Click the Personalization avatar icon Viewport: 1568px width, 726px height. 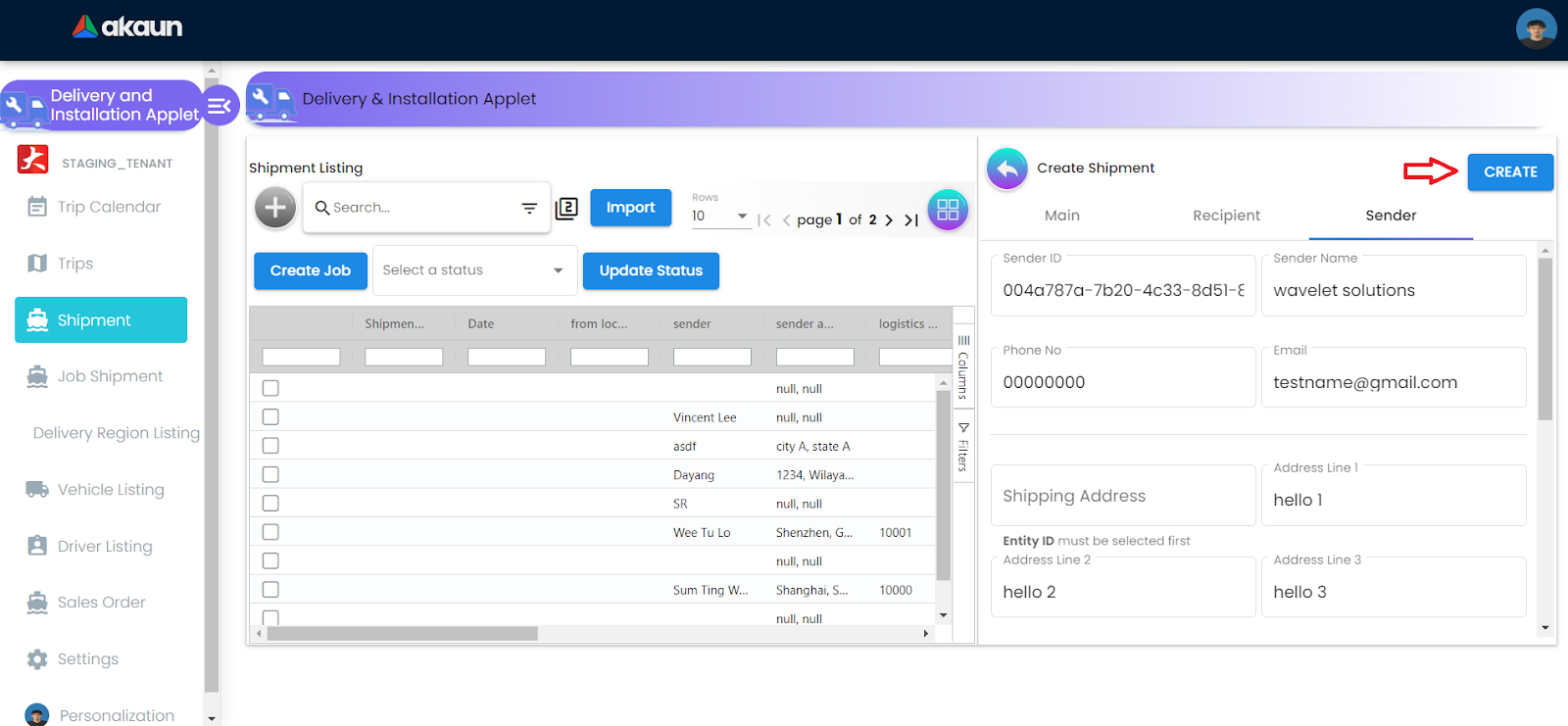tap(37, 715)
